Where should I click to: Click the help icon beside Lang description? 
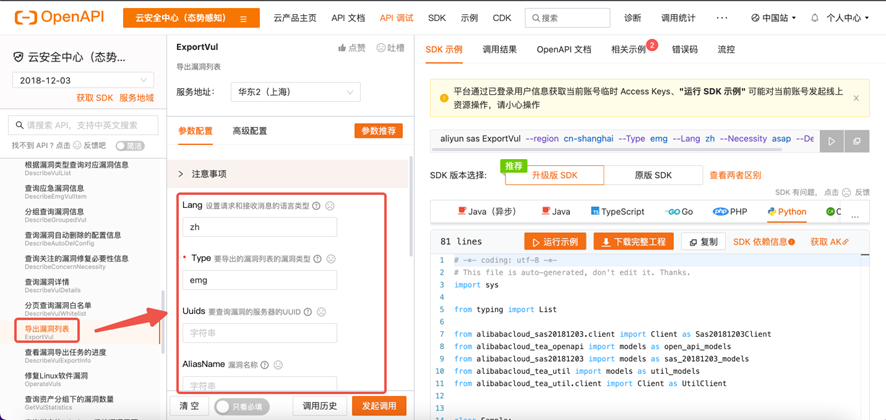pos(316,206)
